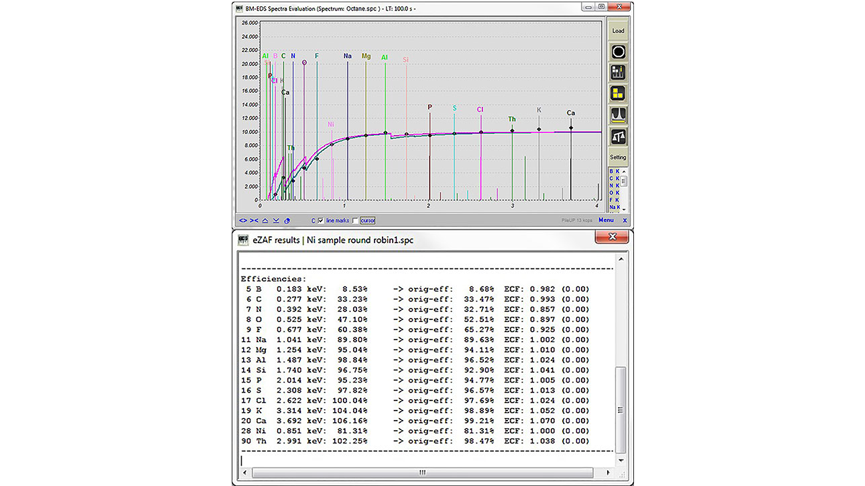Click the P label near 2 keV
Image resolution: width=865 pixels, height=486 pixels.
[430, 107]
